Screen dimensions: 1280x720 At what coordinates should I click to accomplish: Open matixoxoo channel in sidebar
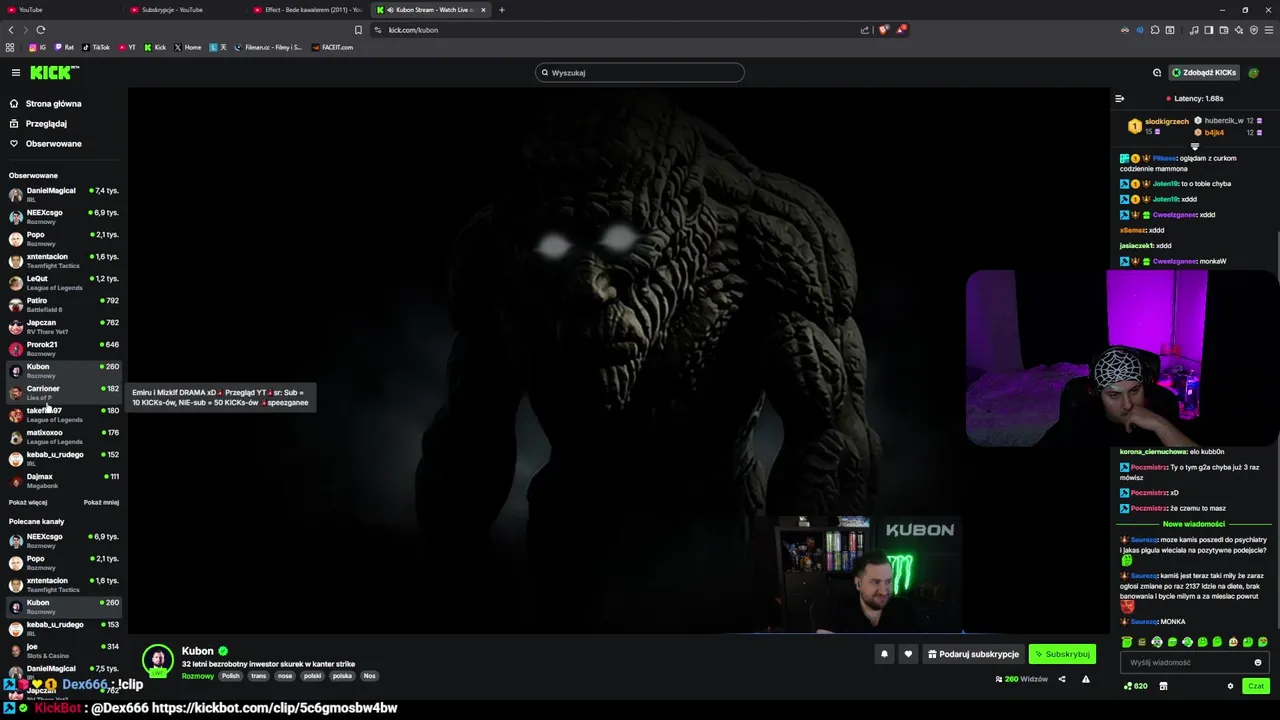point(64,436)
